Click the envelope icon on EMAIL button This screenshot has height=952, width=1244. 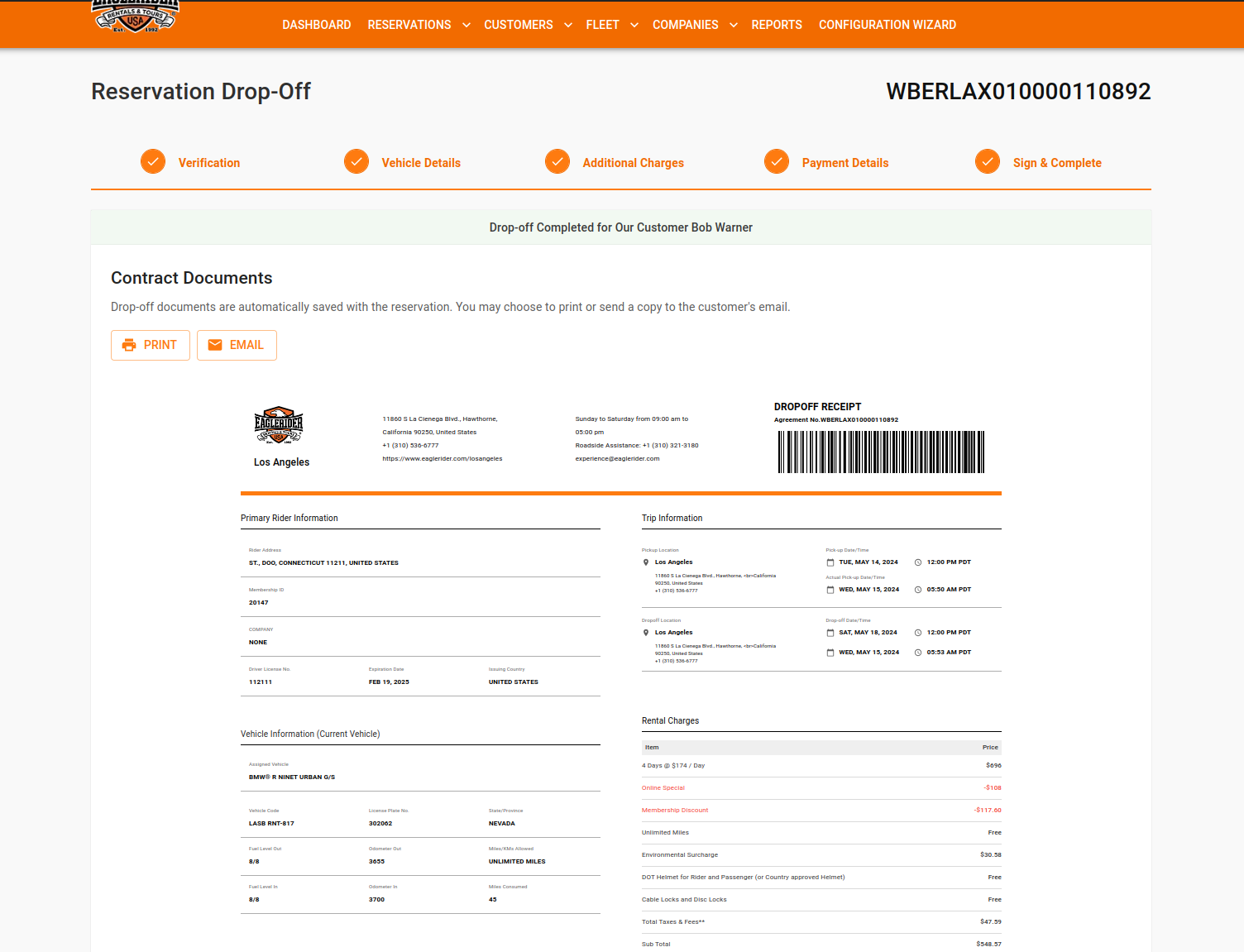[215, 345]
